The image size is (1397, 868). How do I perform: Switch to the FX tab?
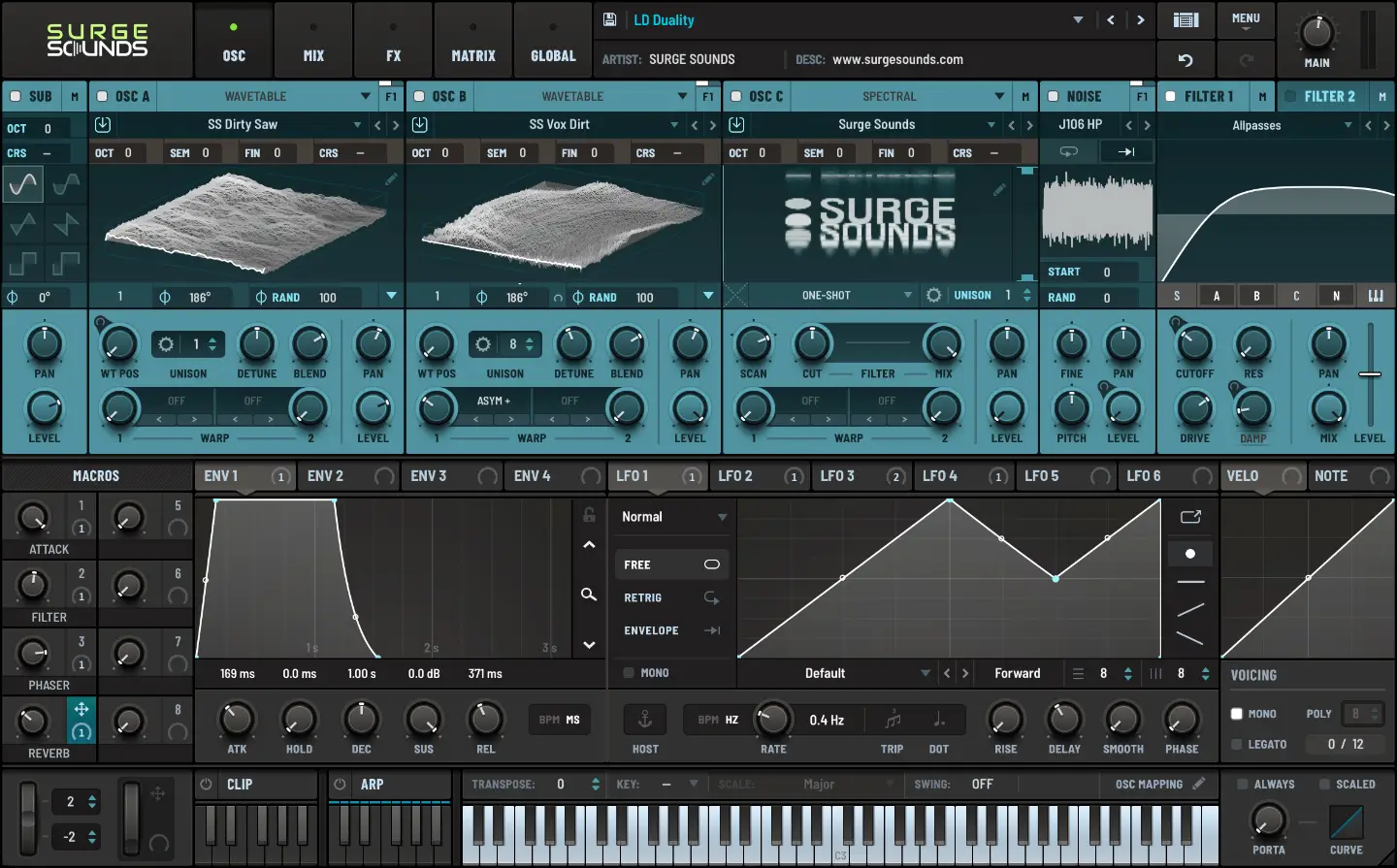393,41
